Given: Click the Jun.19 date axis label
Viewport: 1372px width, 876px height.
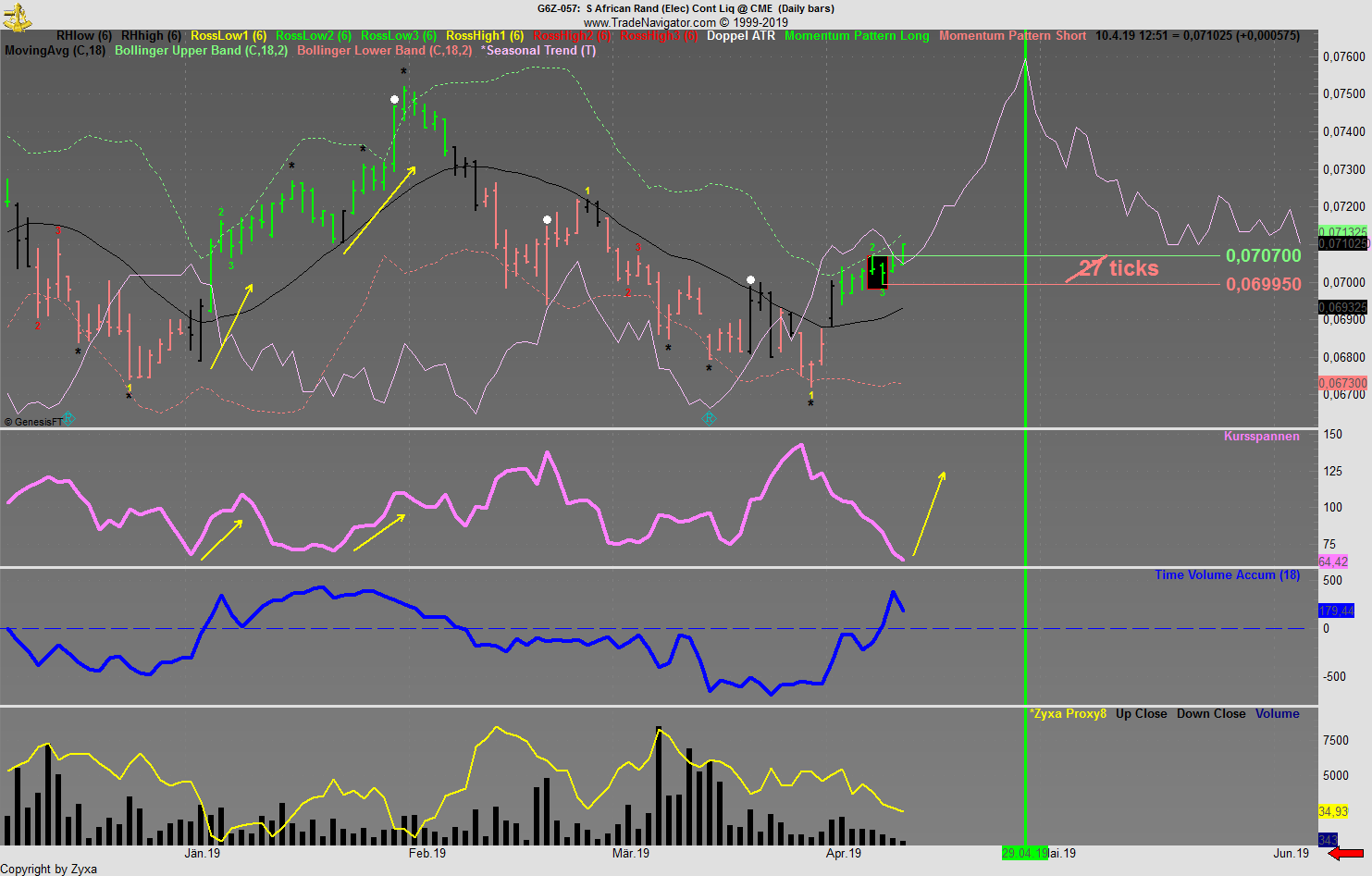Looking at the screenshot, I should point(1292,854).
